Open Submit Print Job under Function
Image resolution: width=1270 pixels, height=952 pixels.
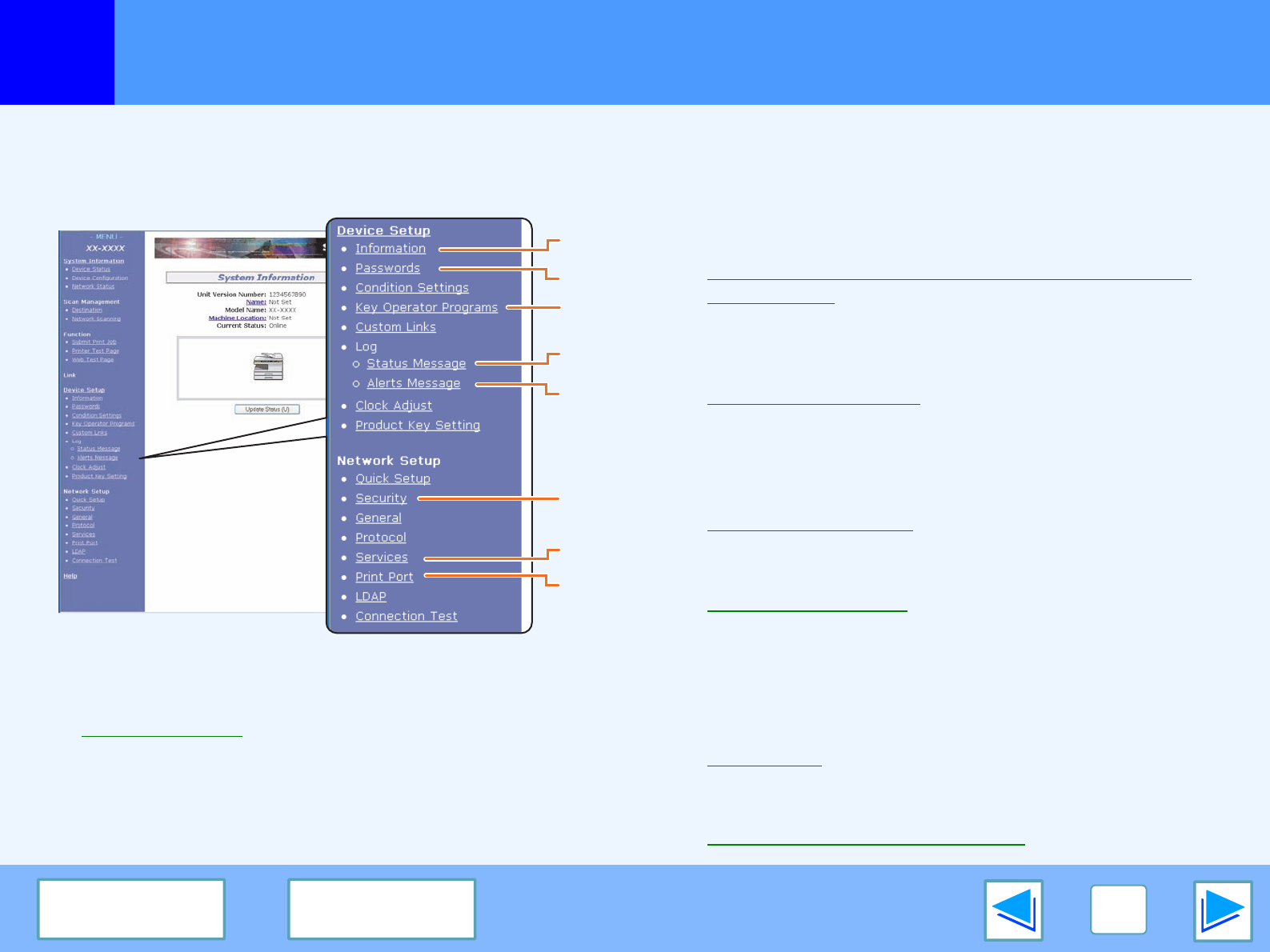click(94, 342)
